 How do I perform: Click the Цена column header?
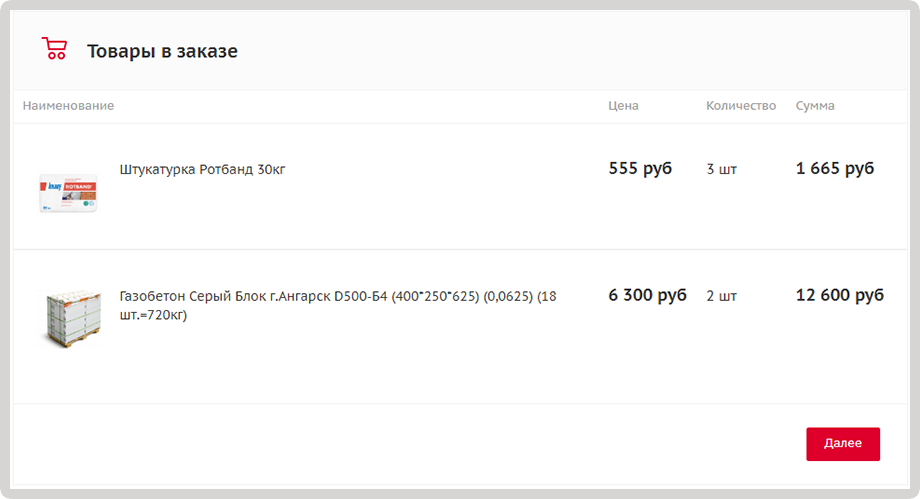click(x=623, y=106)
